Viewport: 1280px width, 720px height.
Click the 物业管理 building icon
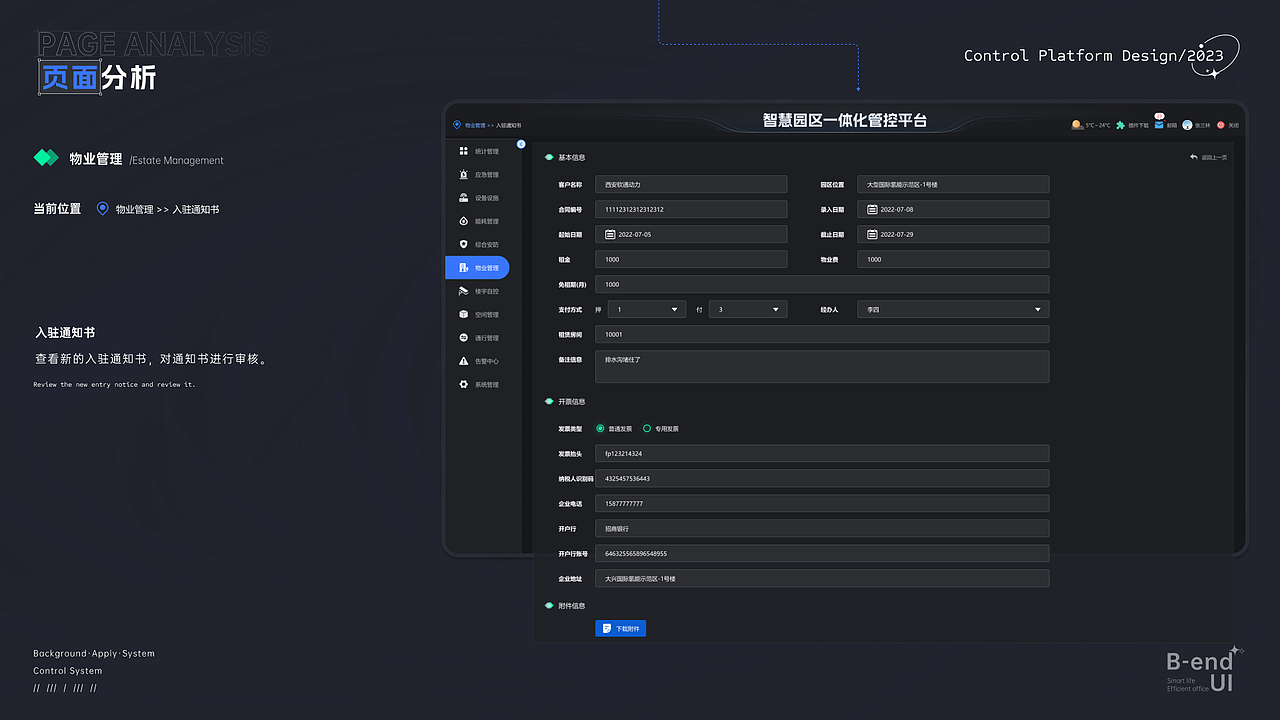(x=463, y=268)
